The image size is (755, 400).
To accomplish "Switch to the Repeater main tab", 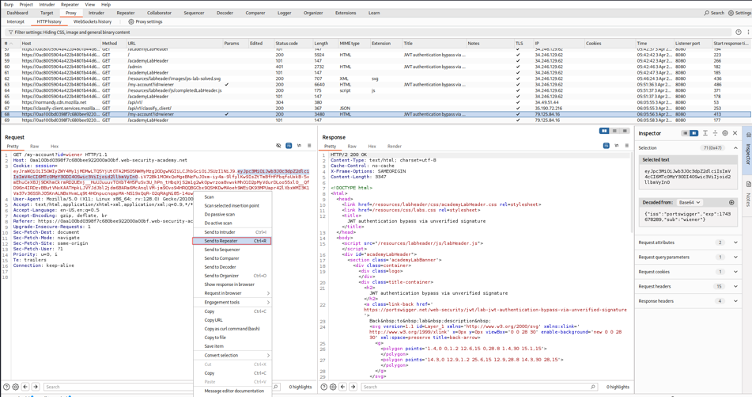I will (126, 13).
